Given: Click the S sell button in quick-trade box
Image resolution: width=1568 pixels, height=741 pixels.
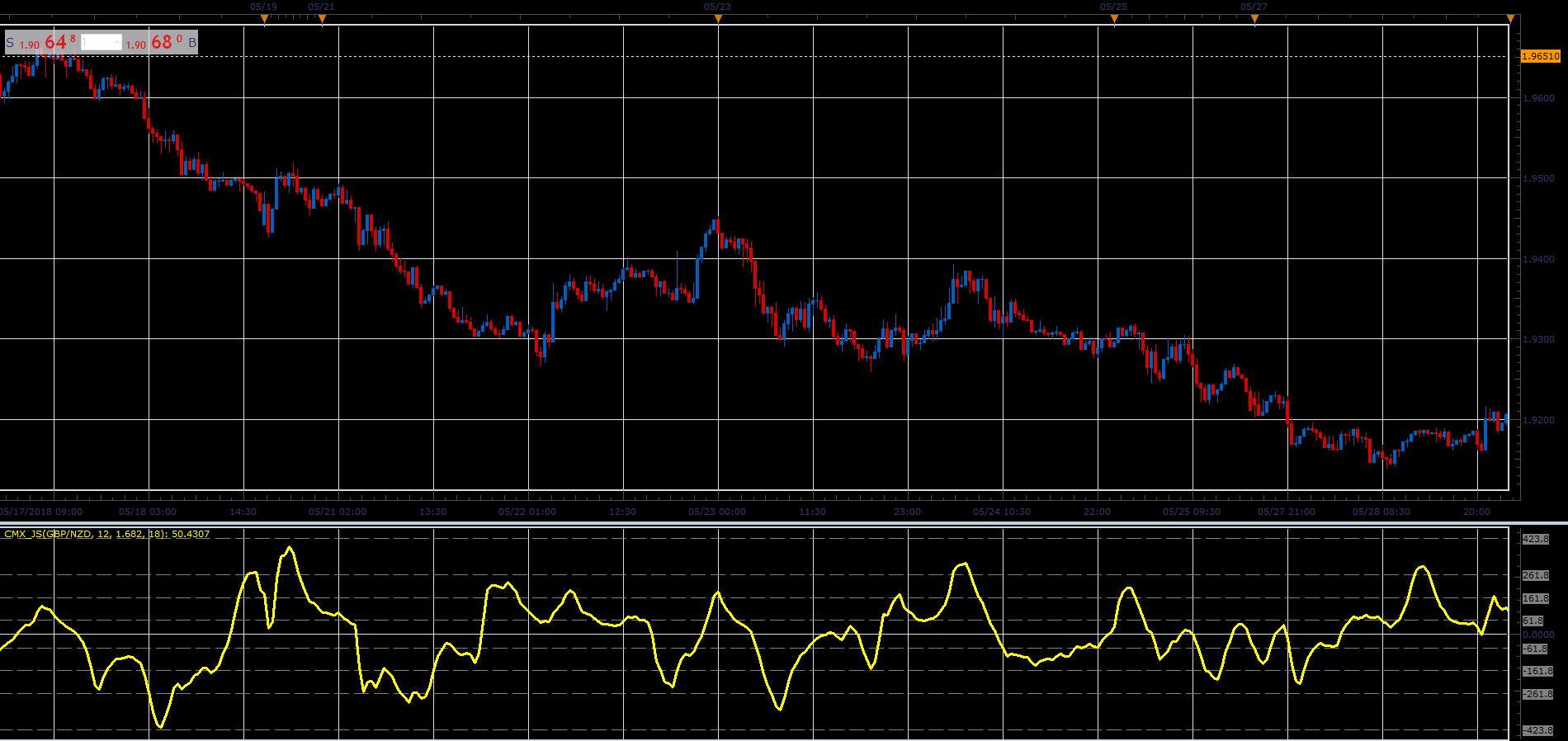Looking at the screenshot, I should [10, 43].
